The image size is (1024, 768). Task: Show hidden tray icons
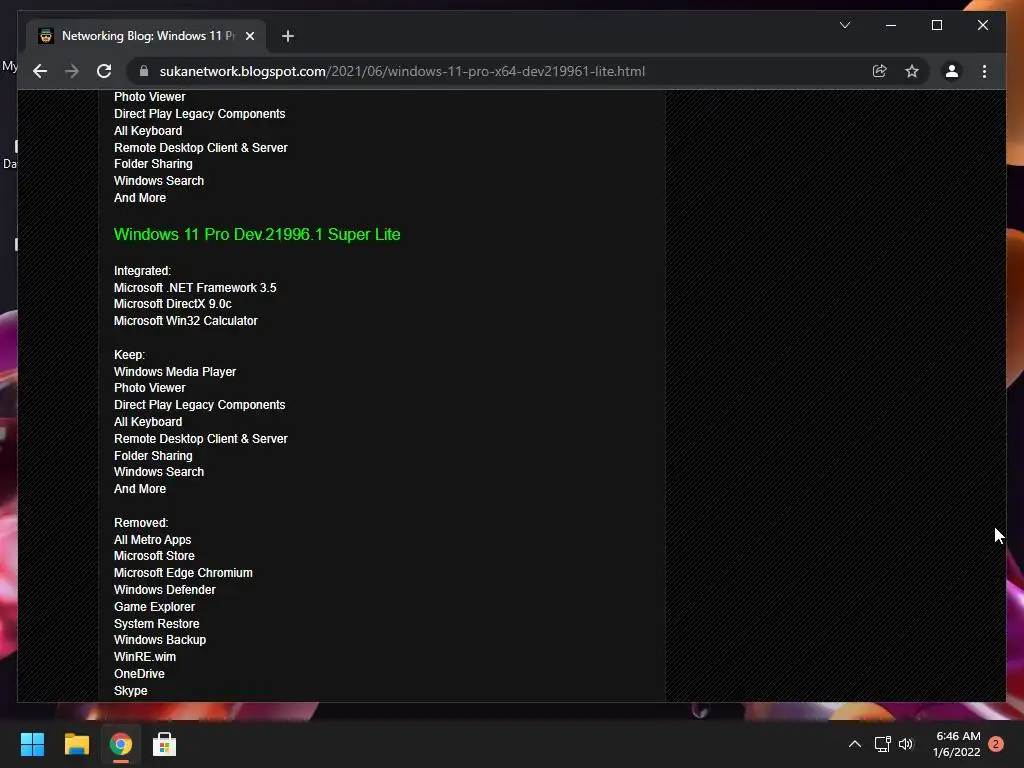pyautogui.click(x=854, y=744)
